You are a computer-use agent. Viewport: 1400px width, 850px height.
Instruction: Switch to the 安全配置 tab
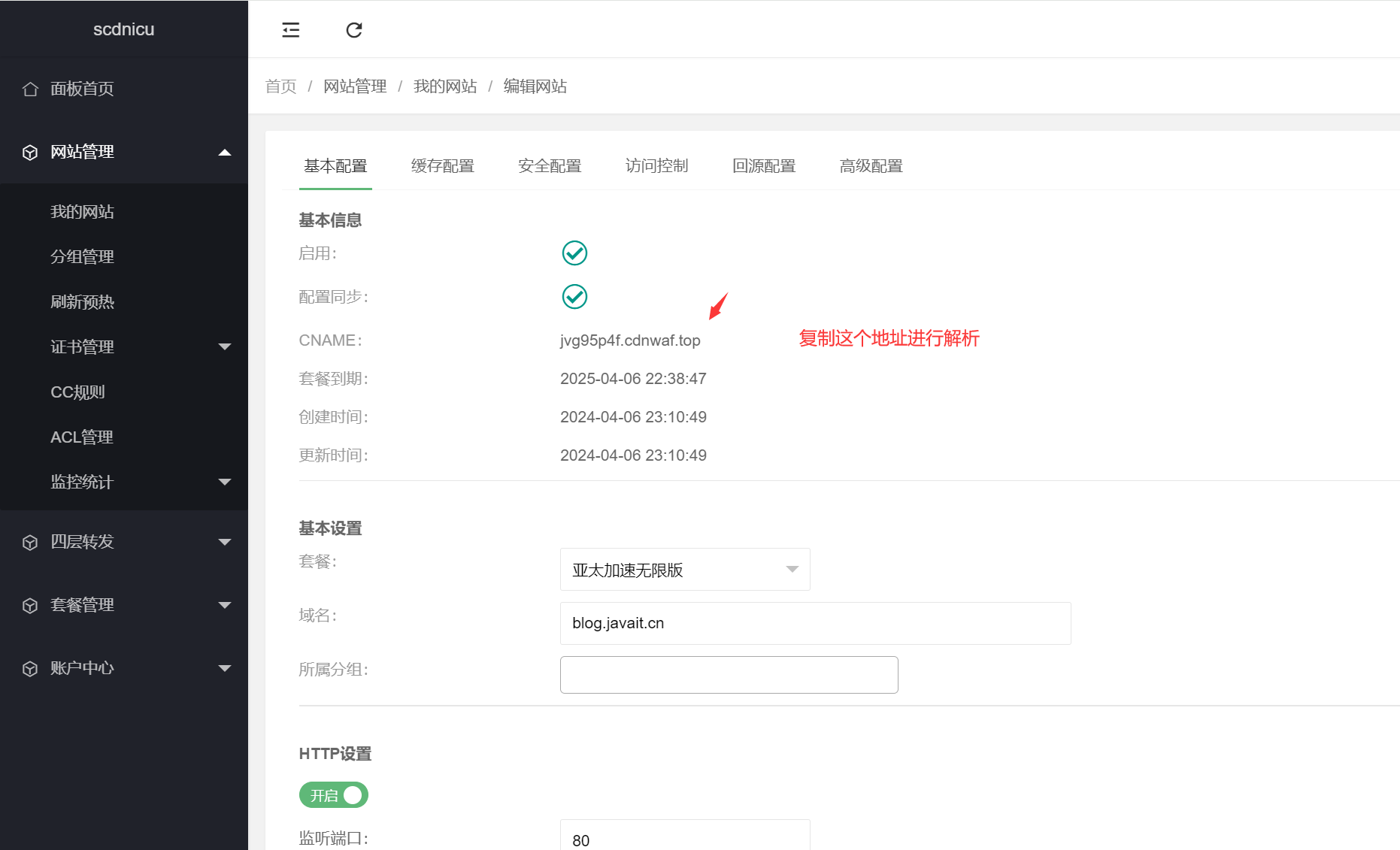[550, 166]
